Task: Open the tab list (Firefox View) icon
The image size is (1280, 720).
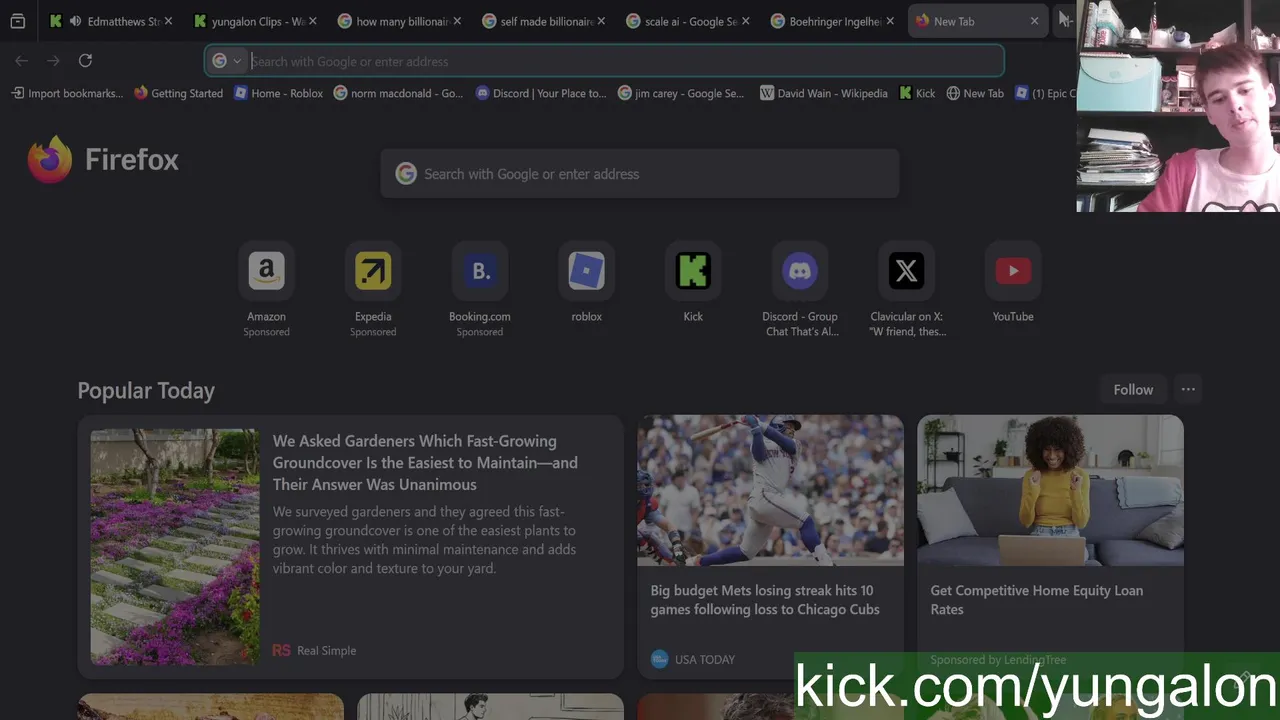Action: pyautogui.click(x=17, y=21)
